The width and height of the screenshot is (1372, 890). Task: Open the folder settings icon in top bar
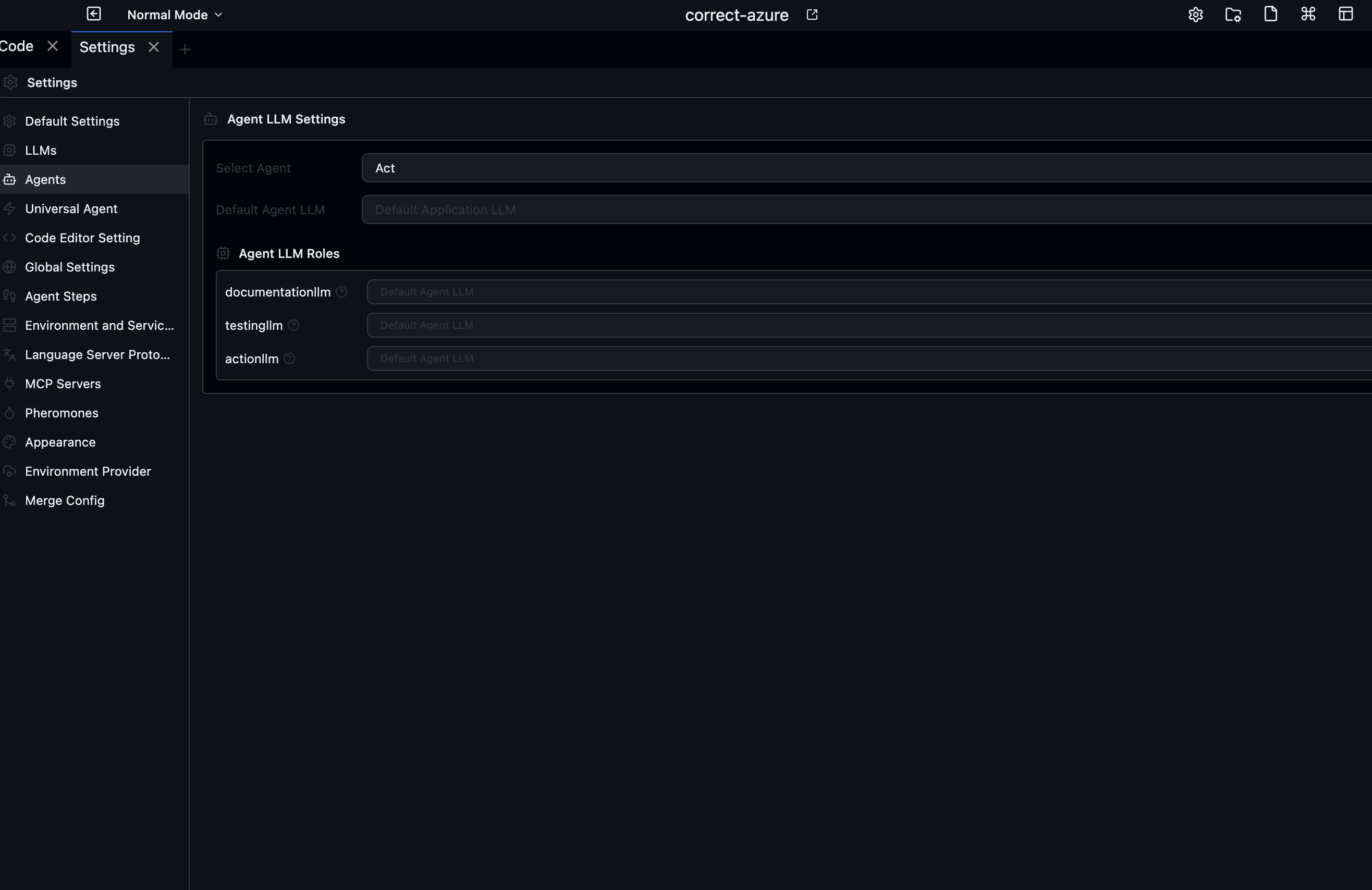coord(1232,15)
